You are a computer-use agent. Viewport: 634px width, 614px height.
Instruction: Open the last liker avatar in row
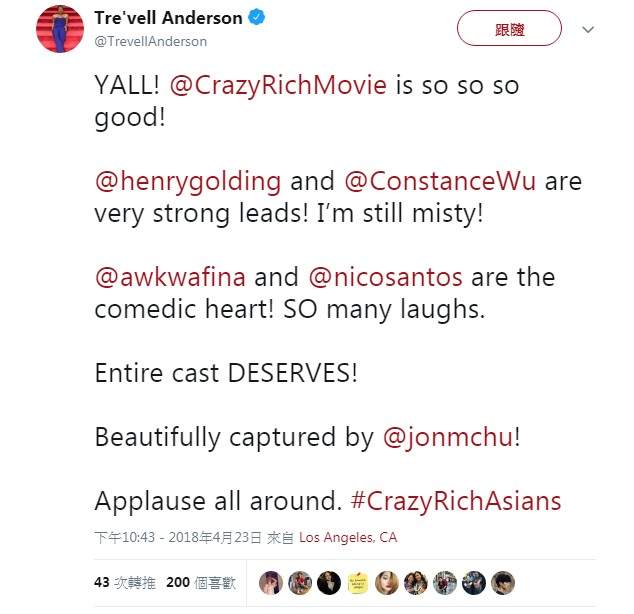tap(503, 582)
